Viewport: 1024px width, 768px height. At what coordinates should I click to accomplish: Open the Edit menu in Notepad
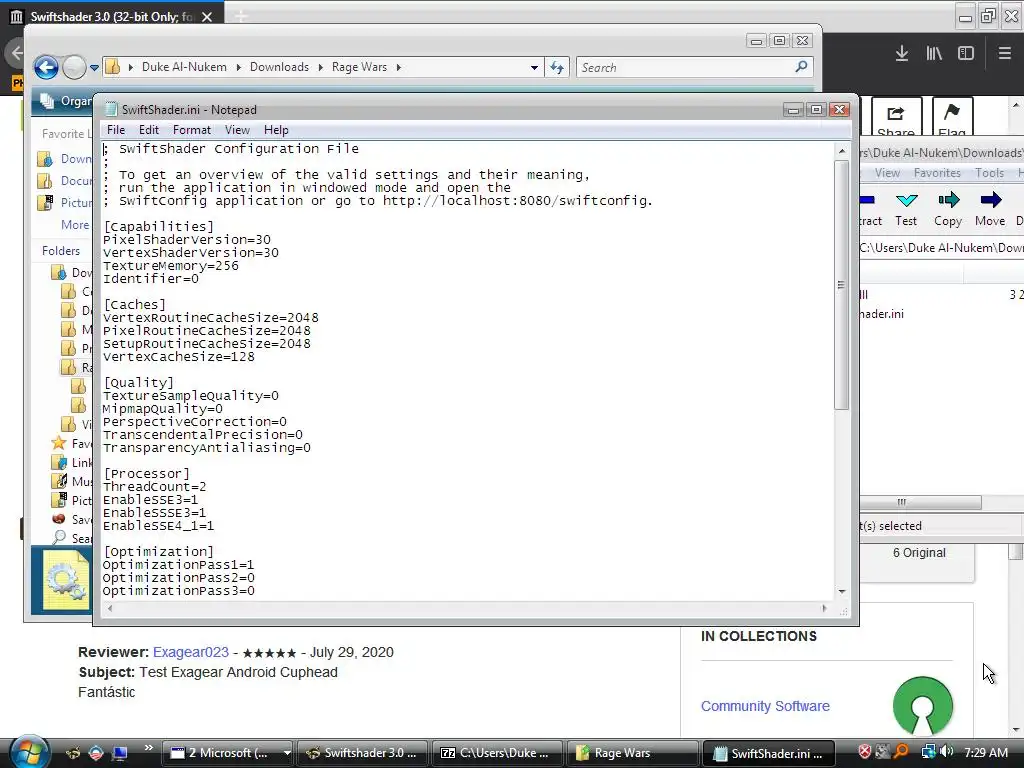(149, 130)
